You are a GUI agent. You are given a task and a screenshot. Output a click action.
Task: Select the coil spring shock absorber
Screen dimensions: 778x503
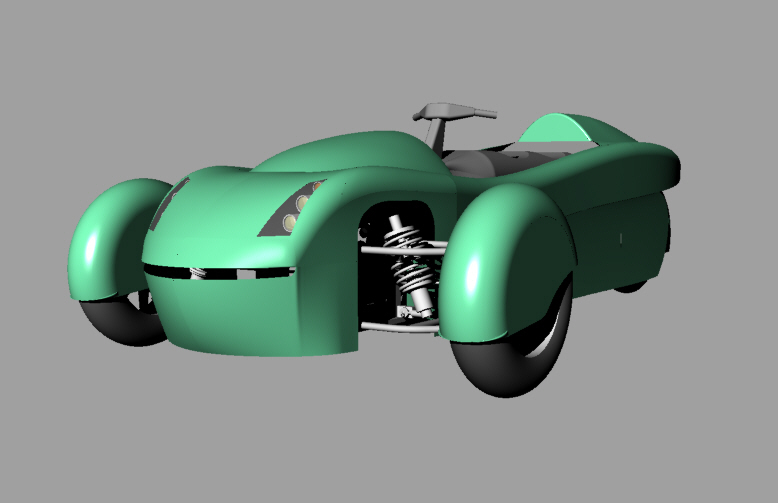click(410, 266)
